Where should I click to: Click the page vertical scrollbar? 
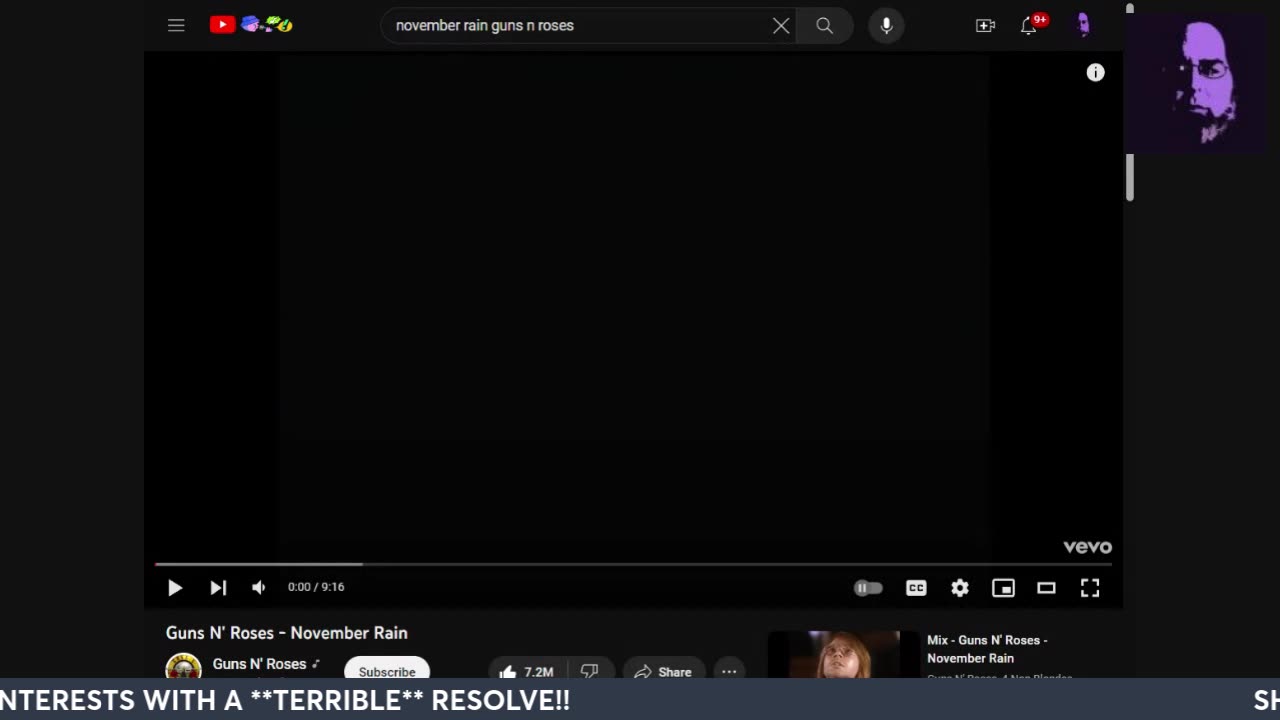pyautogui.click(x=1130, y=177)
